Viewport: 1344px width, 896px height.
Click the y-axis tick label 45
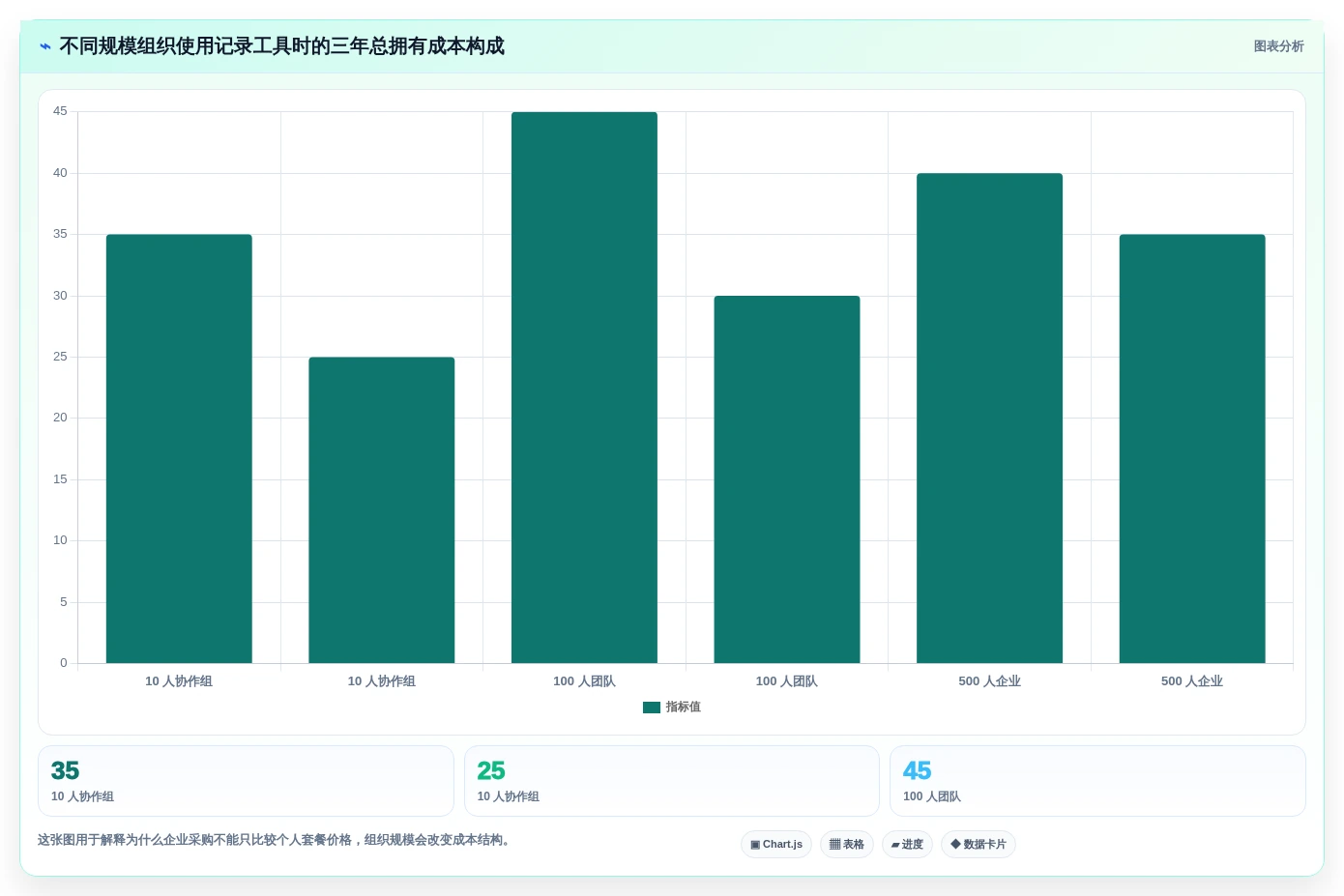coord(60,111)
